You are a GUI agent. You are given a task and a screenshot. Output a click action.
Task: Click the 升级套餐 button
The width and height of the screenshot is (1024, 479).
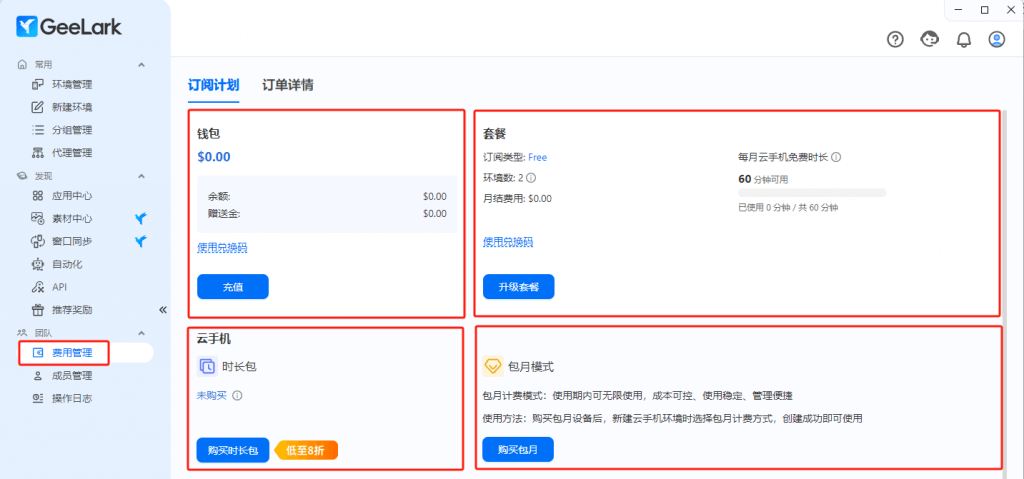pos(518,287)
